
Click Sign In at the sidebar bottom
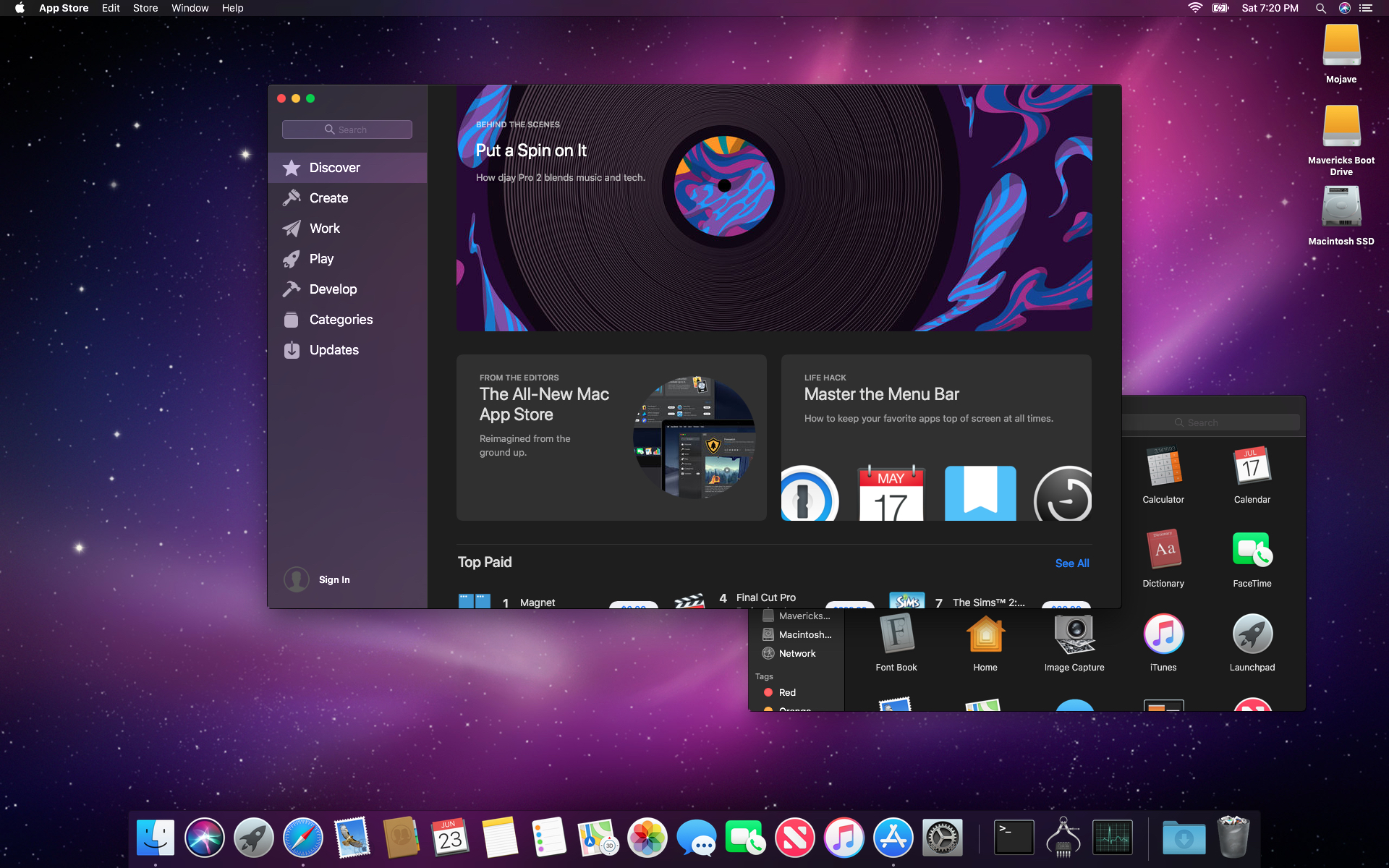(334, 579)
